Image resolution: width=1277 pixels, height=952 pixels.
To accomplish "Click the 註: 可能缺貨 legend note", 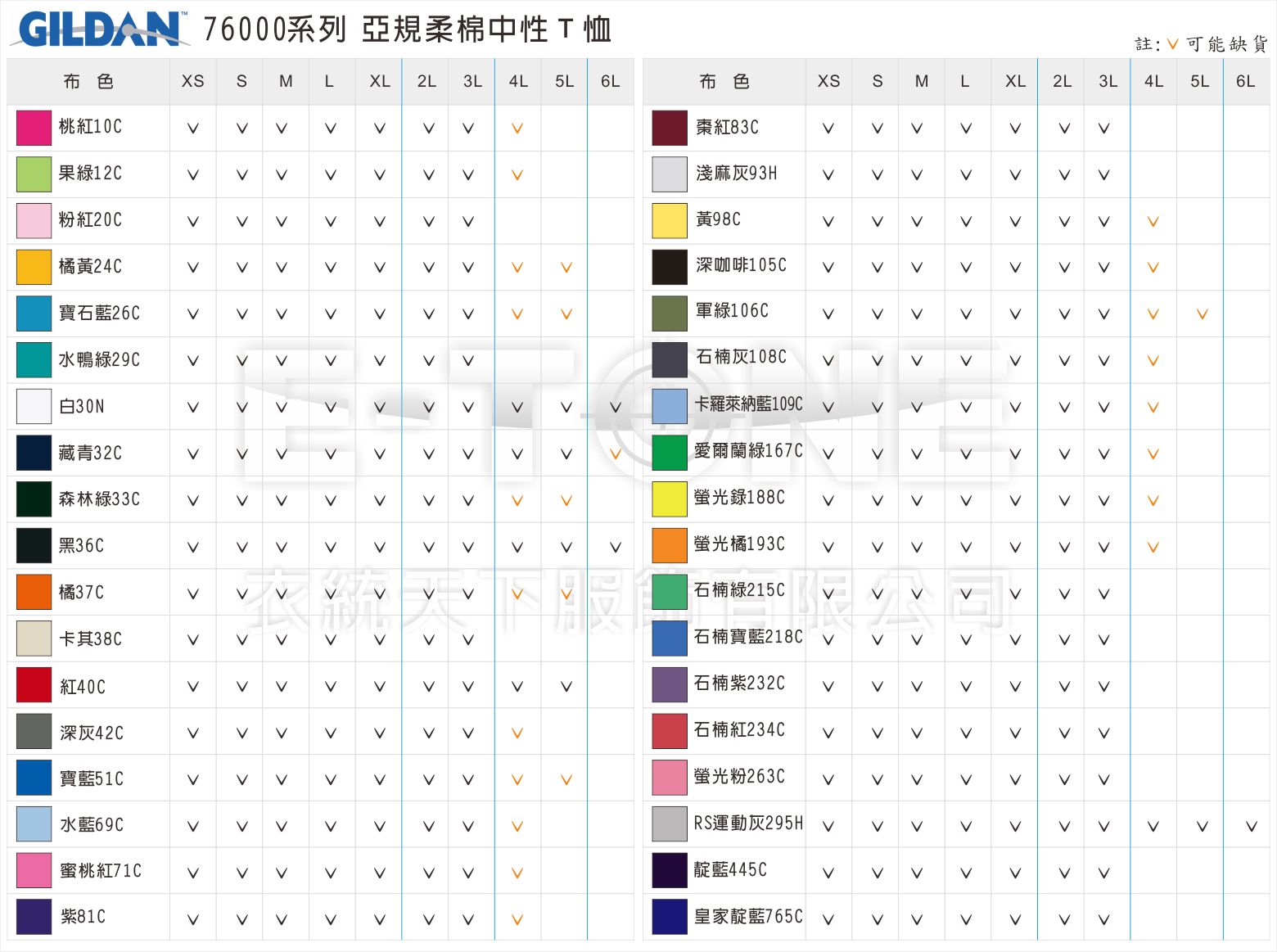I will click(1201, 44).
